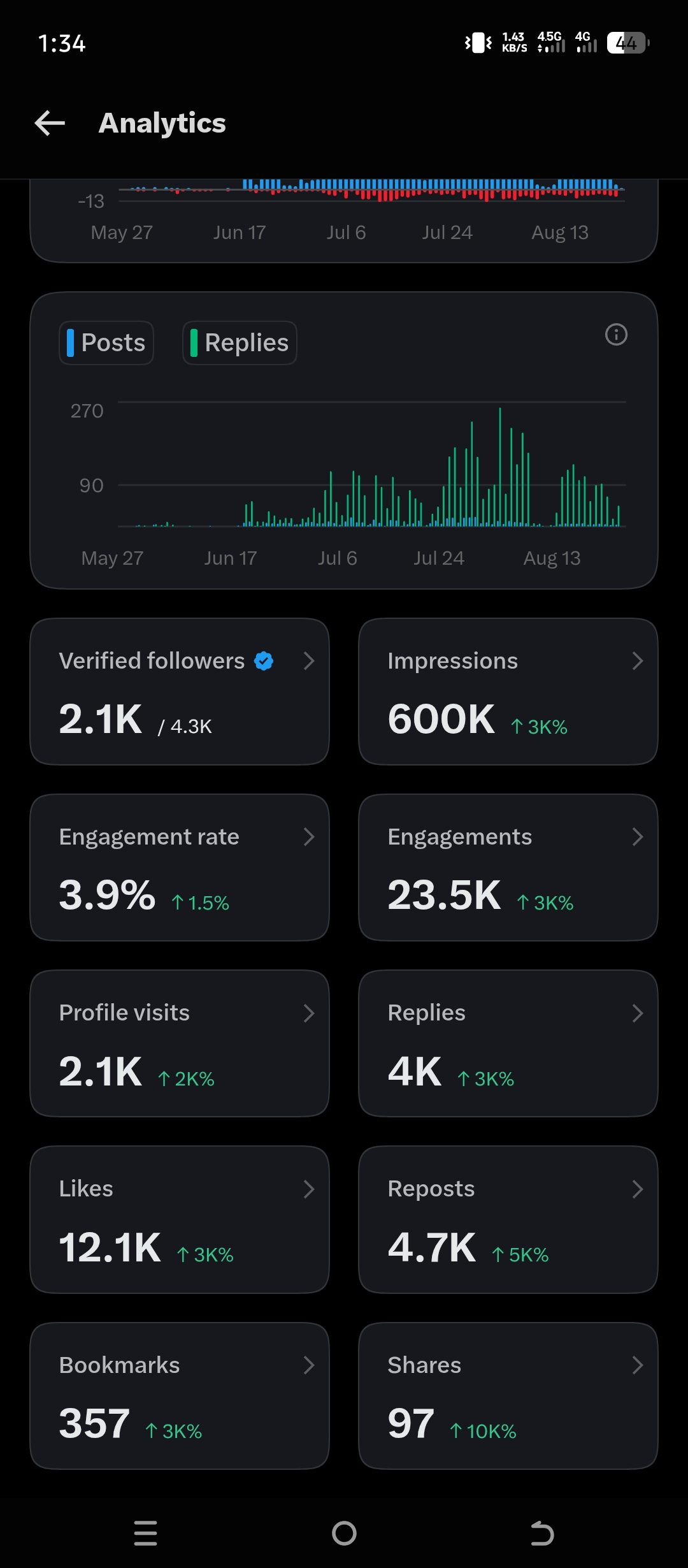The height and width of the screenshot is (1568, 688).
Task: Go back using the arrow icon
Action: point(50,123)
